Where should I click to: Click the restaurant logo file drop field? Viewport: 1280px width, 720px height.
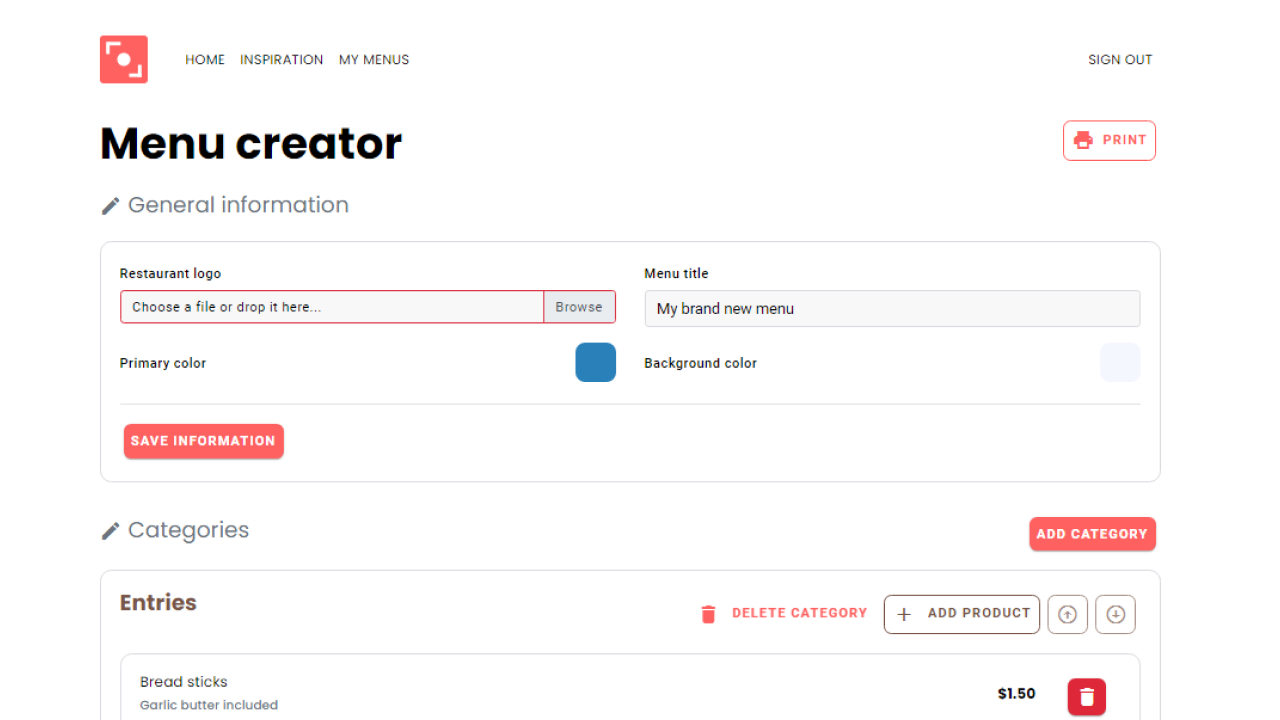coord(332,307)
